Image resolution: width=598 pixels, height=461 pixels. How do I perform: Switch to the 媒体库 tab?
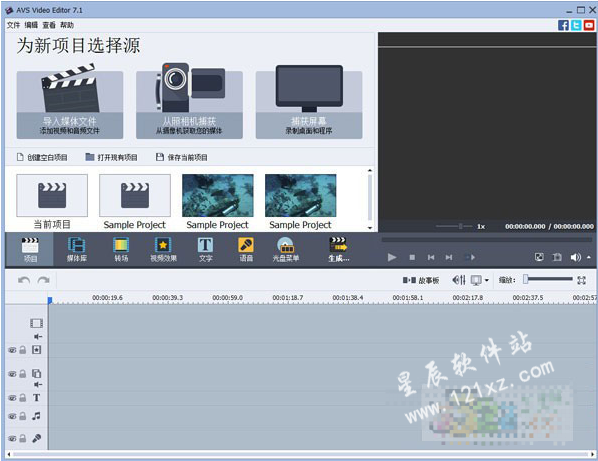[x=77, y=250]
